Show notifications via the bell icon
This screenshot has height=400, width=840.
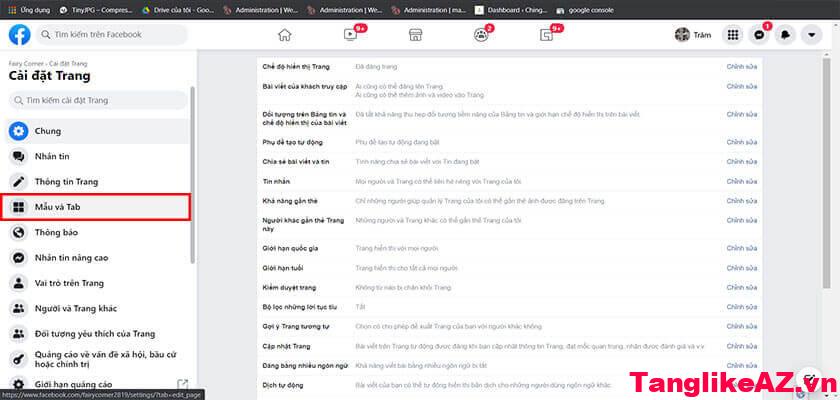pyautogui.click(x=787, y=34)
